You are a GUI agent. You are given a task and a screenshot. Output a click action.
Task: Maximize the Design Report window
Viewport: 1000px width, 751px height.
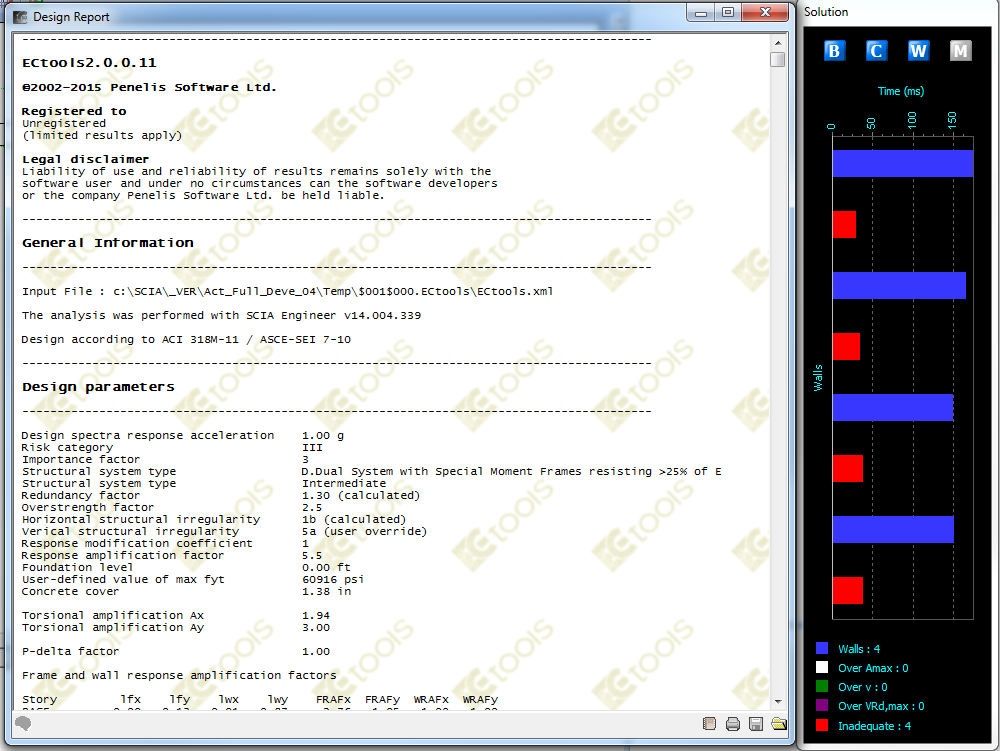pyautogui.click(x=728, y=13)
